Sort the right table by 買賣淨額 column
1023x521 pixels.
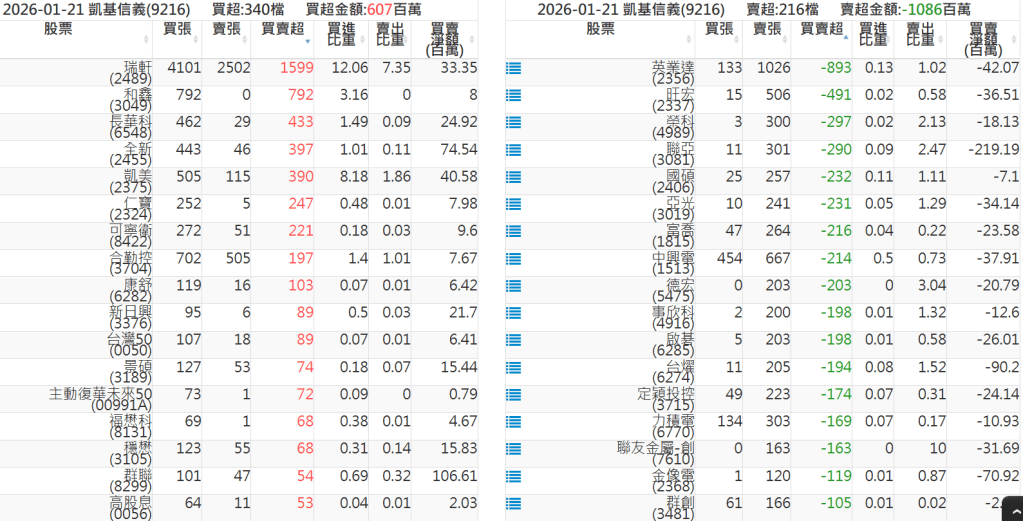tap(982, 38)
